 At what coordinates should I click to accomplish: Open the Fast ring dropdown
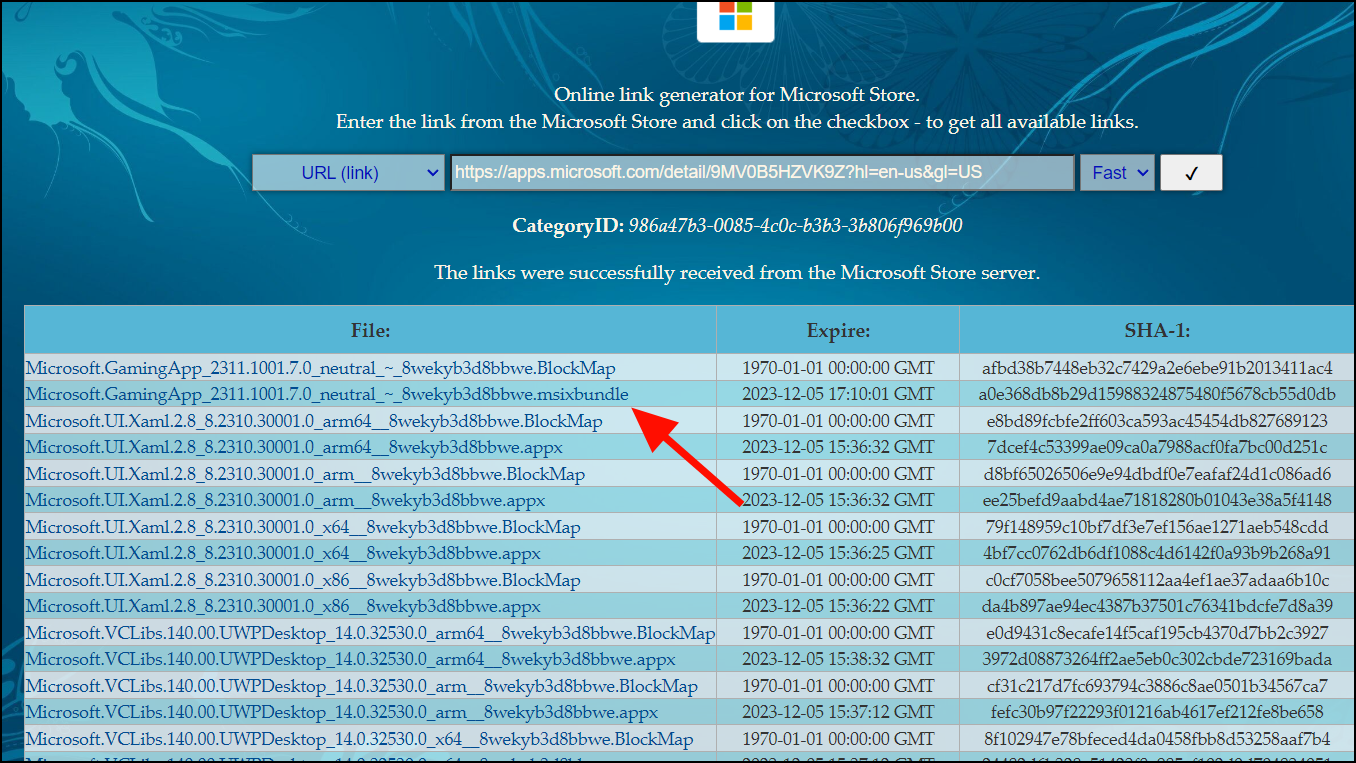(1117, 172)
